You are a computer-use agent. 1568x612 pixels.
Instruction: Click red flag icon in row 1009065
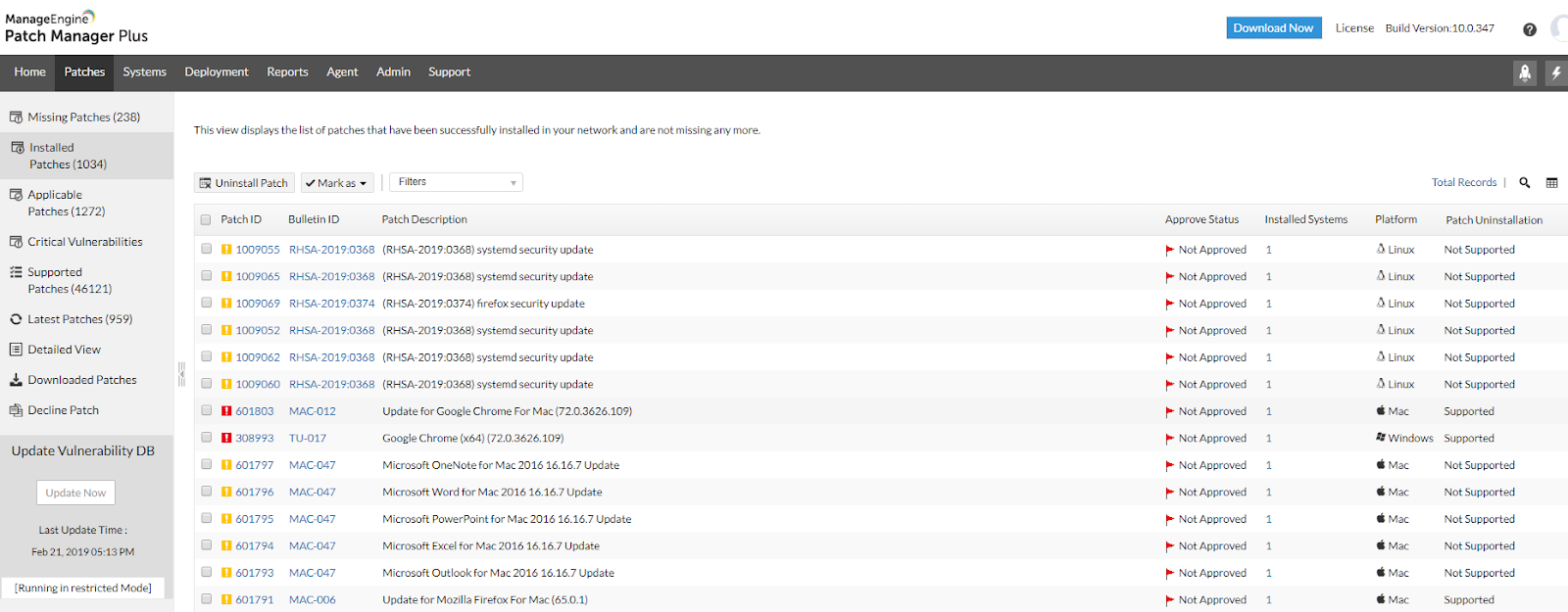tap(1170, 277)
